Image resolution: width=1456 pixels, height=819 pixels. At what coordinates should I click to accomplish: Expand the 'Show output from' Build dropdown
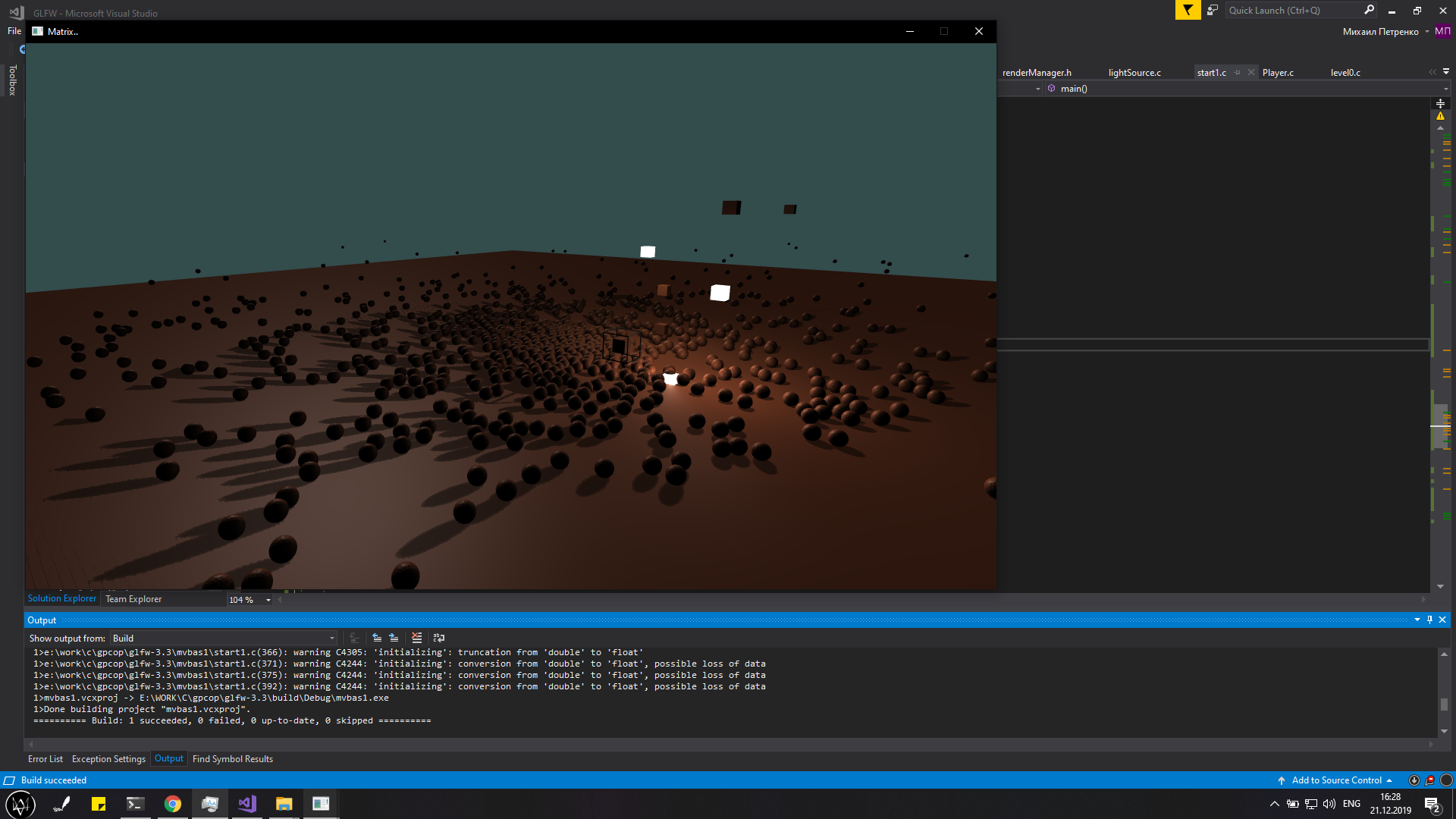pos(331,639)
